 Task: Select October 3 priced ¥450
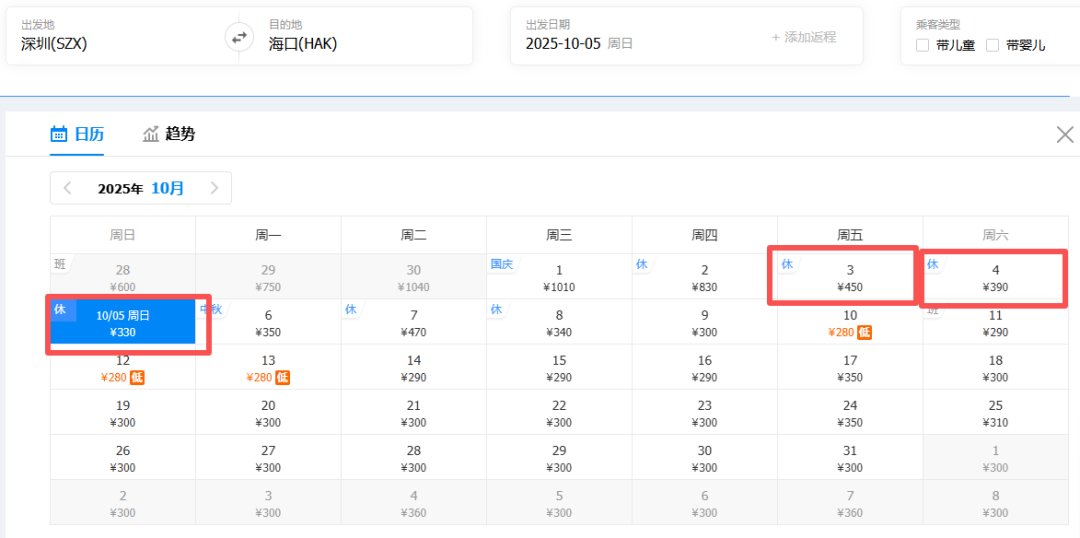[849, 278]
